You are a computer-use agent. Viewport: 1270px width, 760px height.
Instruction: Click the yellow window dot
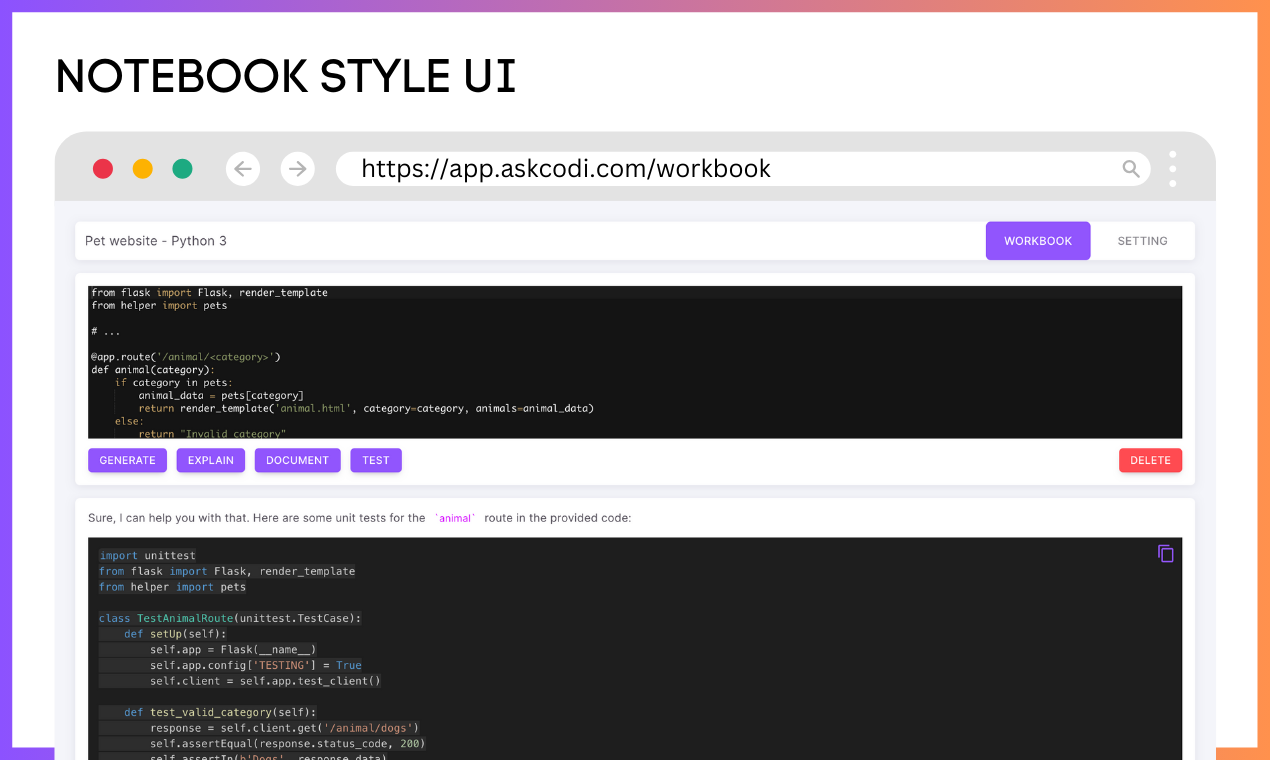[143, 169]
